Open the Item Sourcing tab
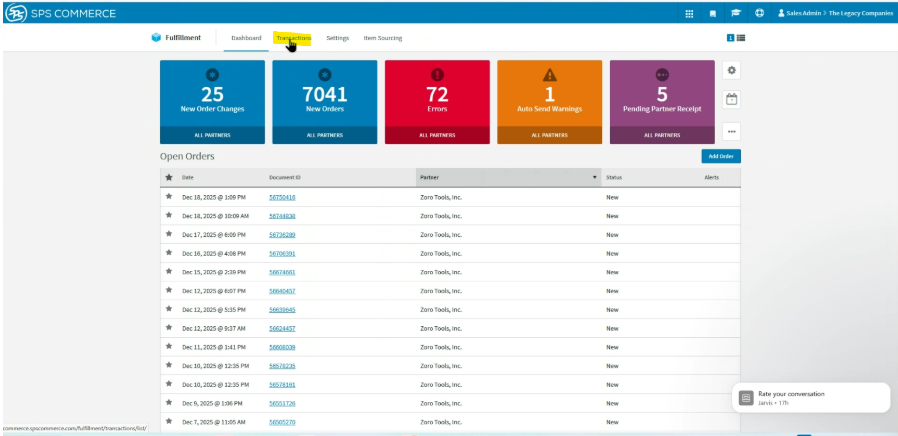 point(383,38)
